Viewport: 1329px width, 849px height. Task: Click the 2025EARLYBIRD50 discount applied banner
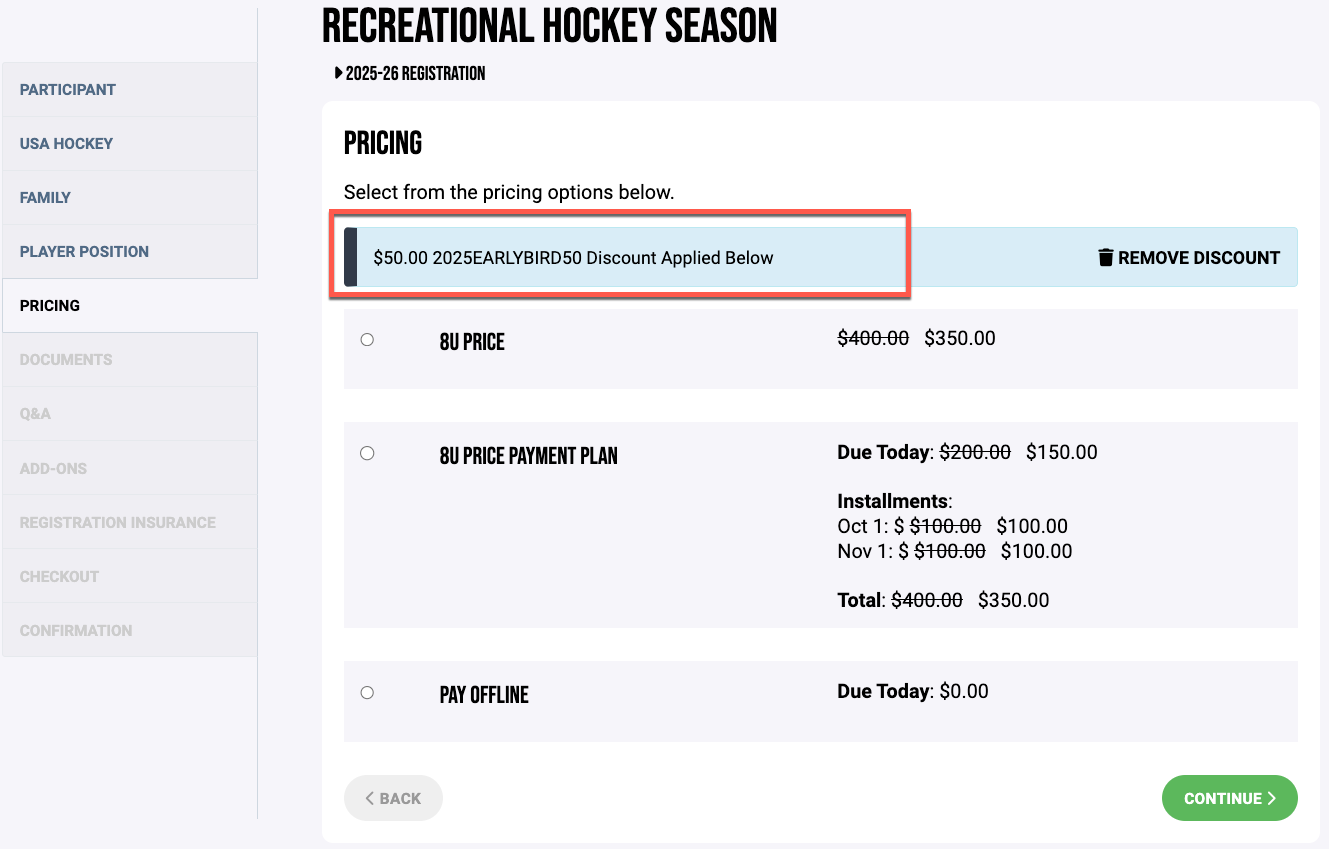point(573,258)
